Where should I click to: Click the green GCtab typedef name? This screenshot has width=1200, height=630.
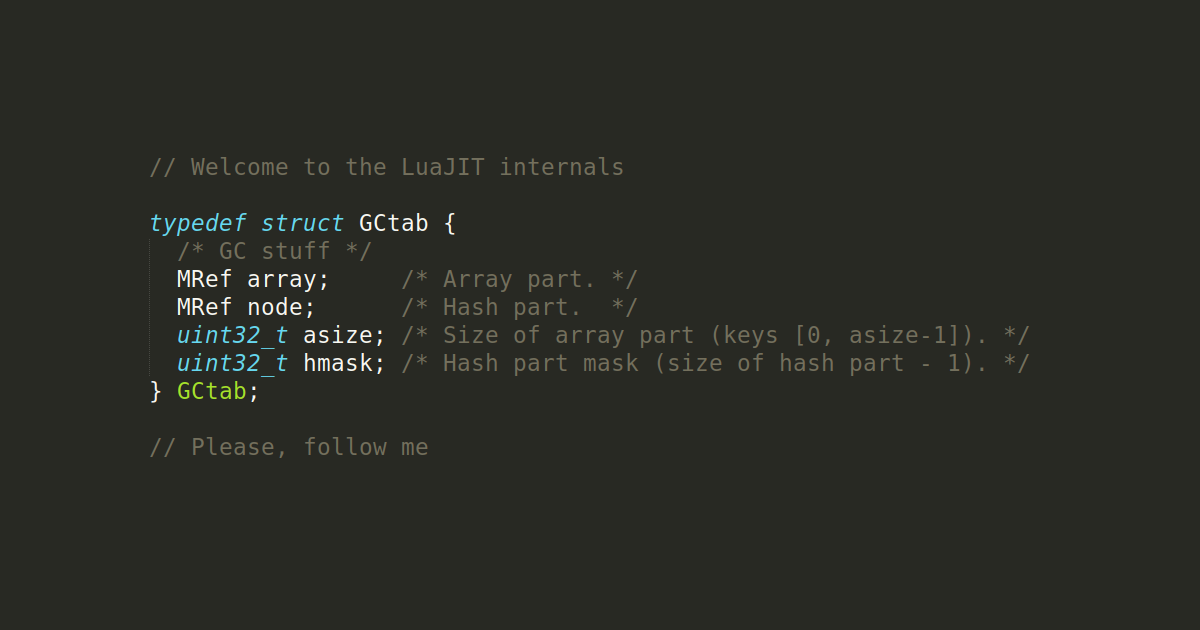pos(211,391)
